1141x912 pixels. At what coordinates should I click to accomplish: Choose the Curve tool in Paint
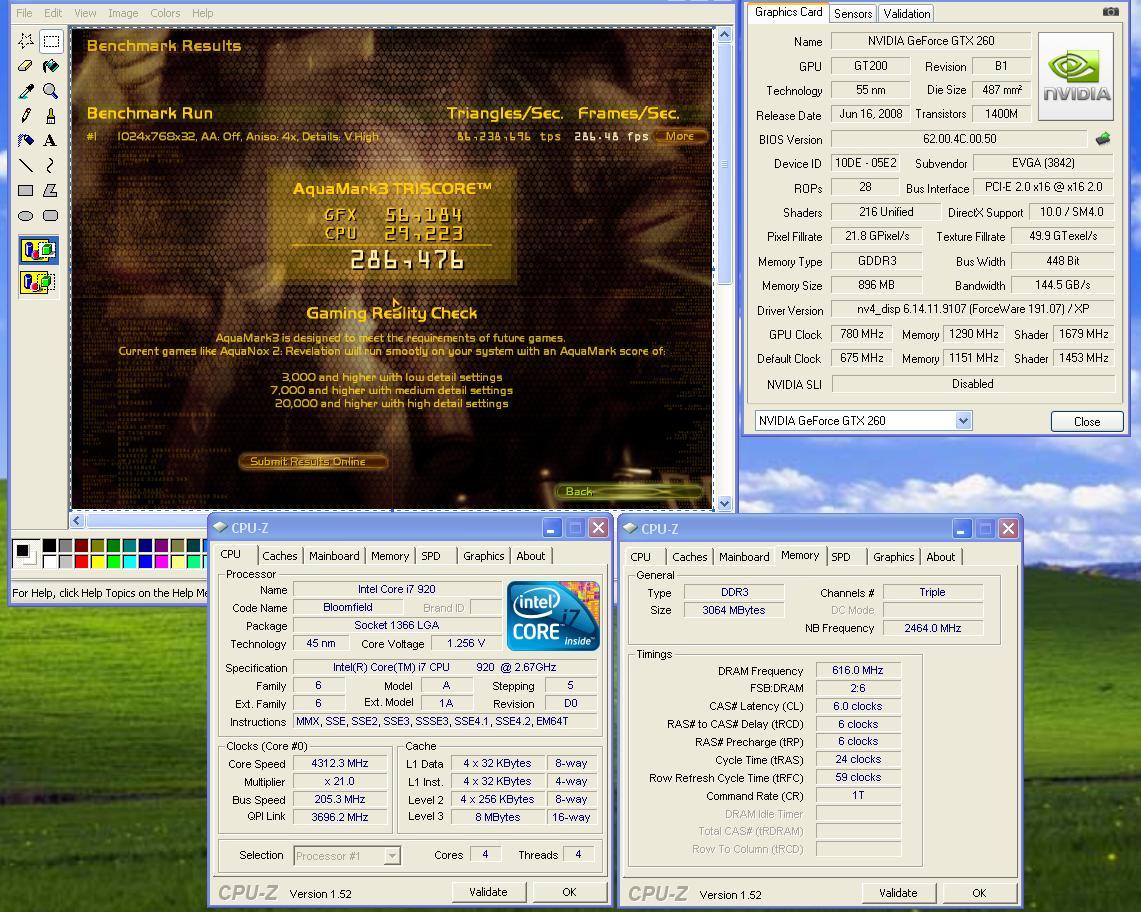[x=50, y=165]
